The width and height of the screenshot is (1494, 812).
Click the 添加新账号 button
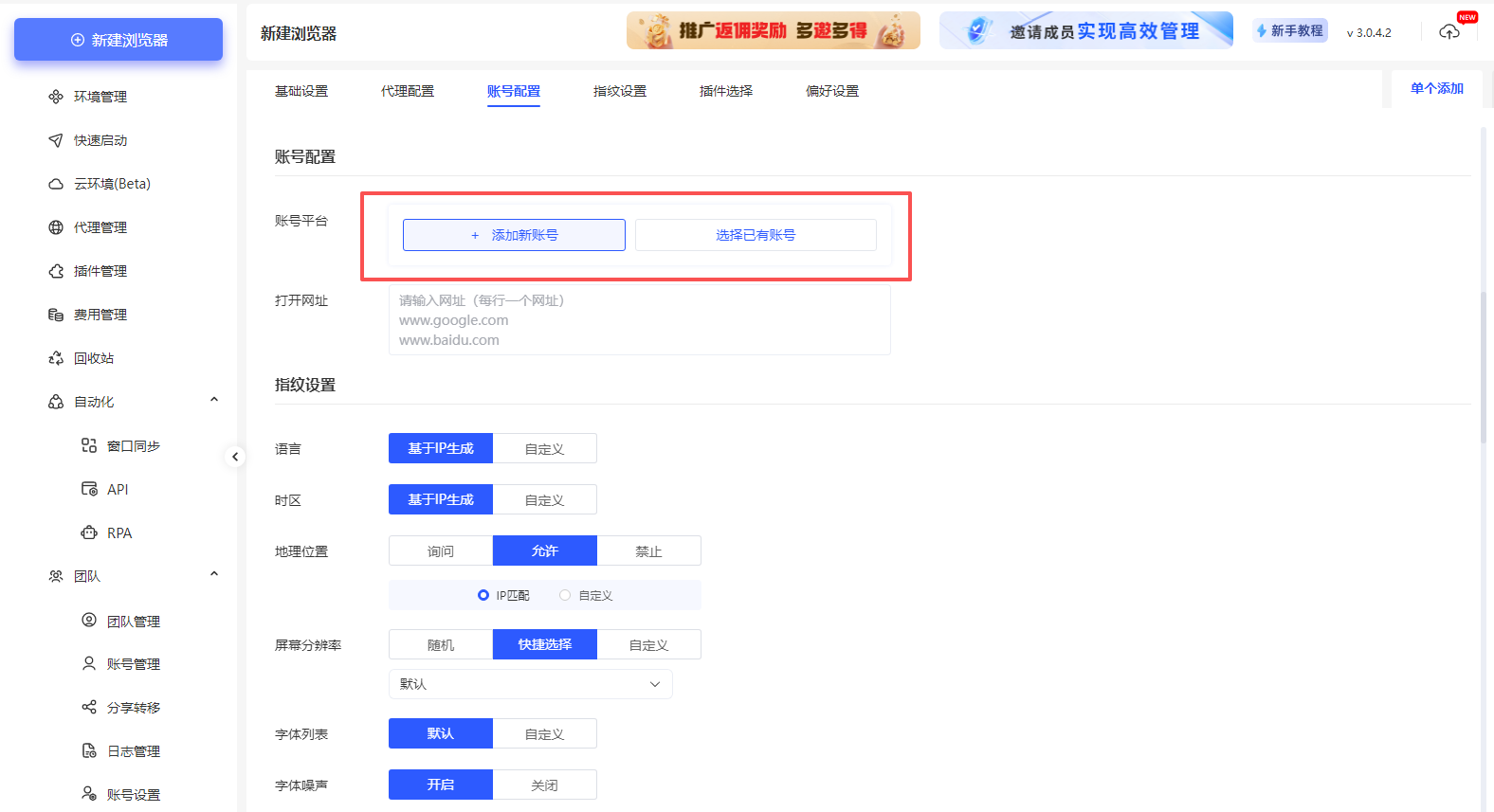point(514,235)
